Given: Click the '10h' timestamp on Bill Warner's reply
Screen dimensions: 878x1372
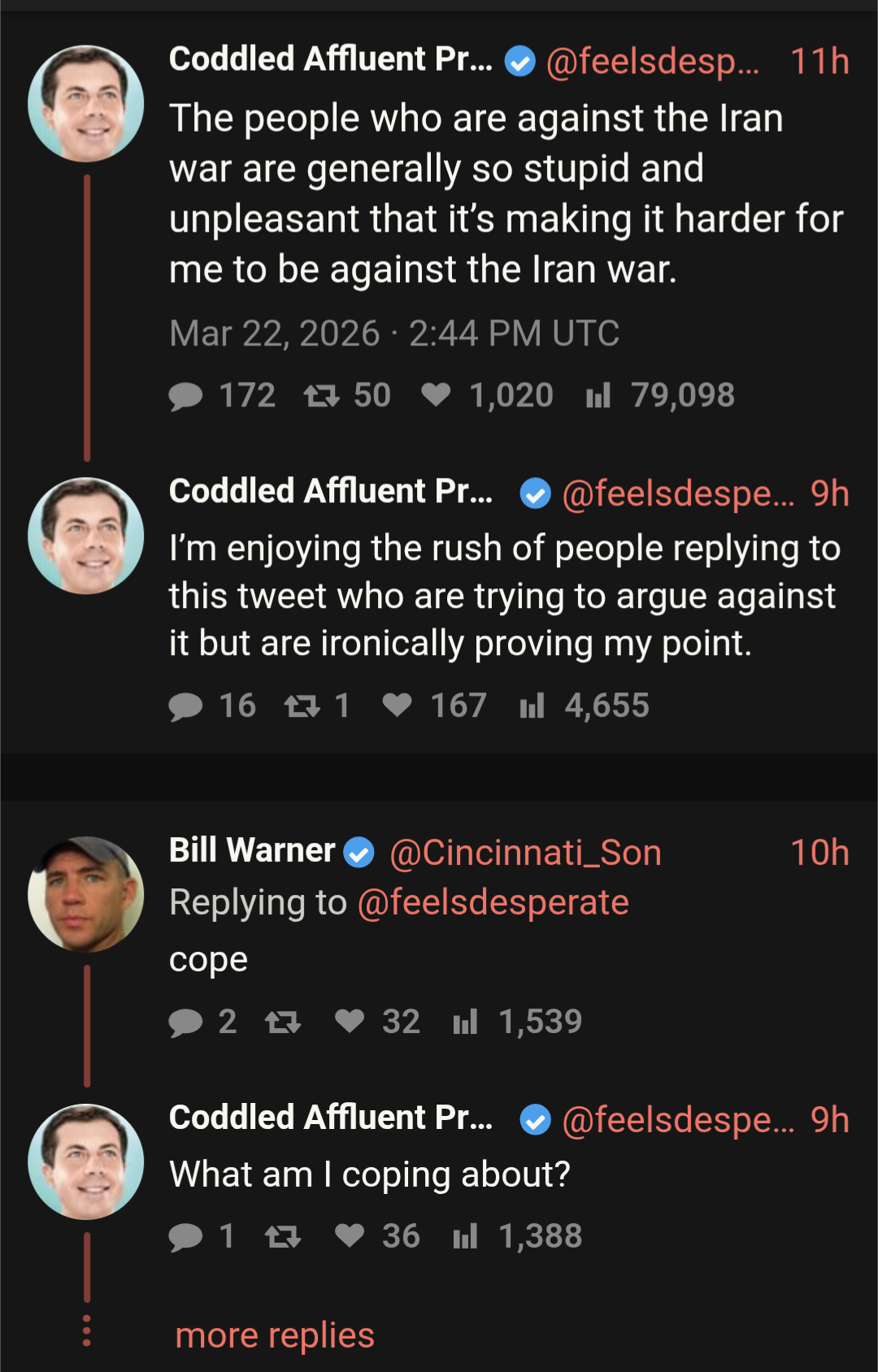Looking at the screenshot, I should 819,853.
